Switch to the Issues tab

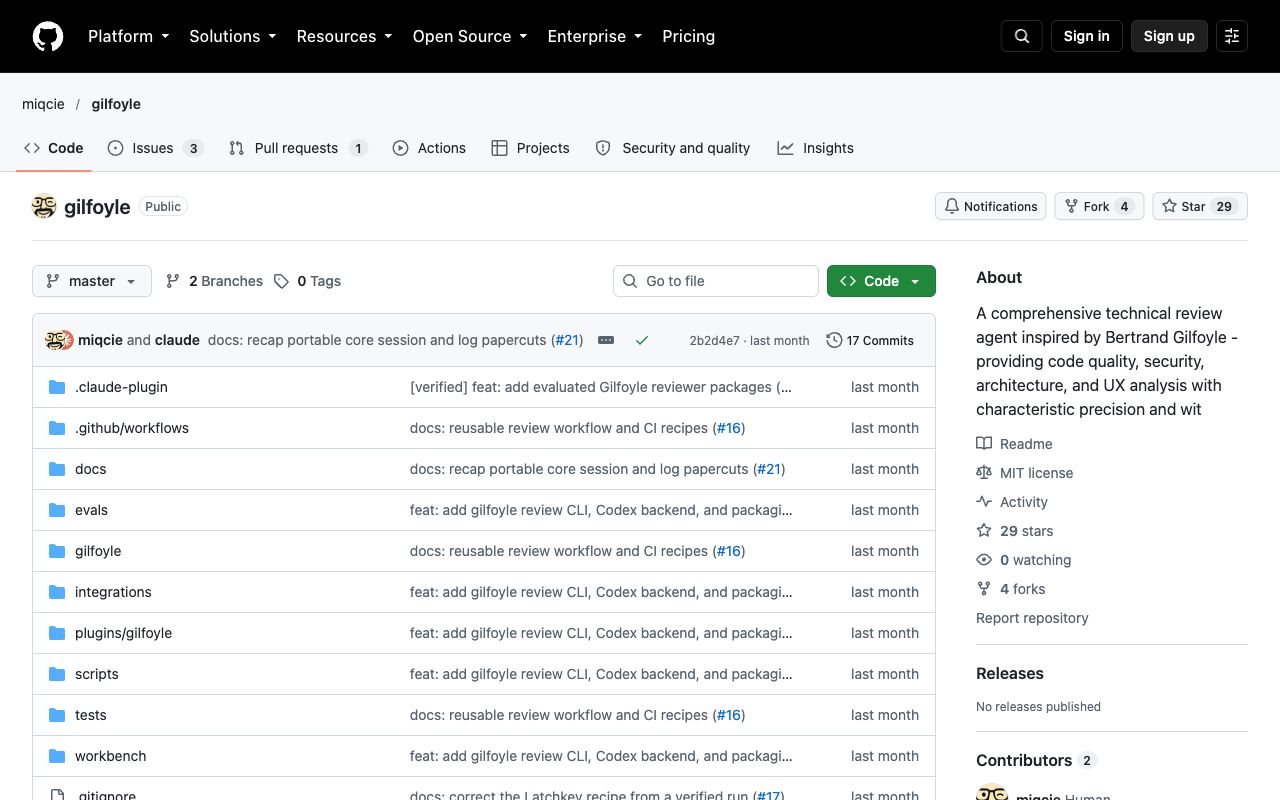[x=155, y=148]
